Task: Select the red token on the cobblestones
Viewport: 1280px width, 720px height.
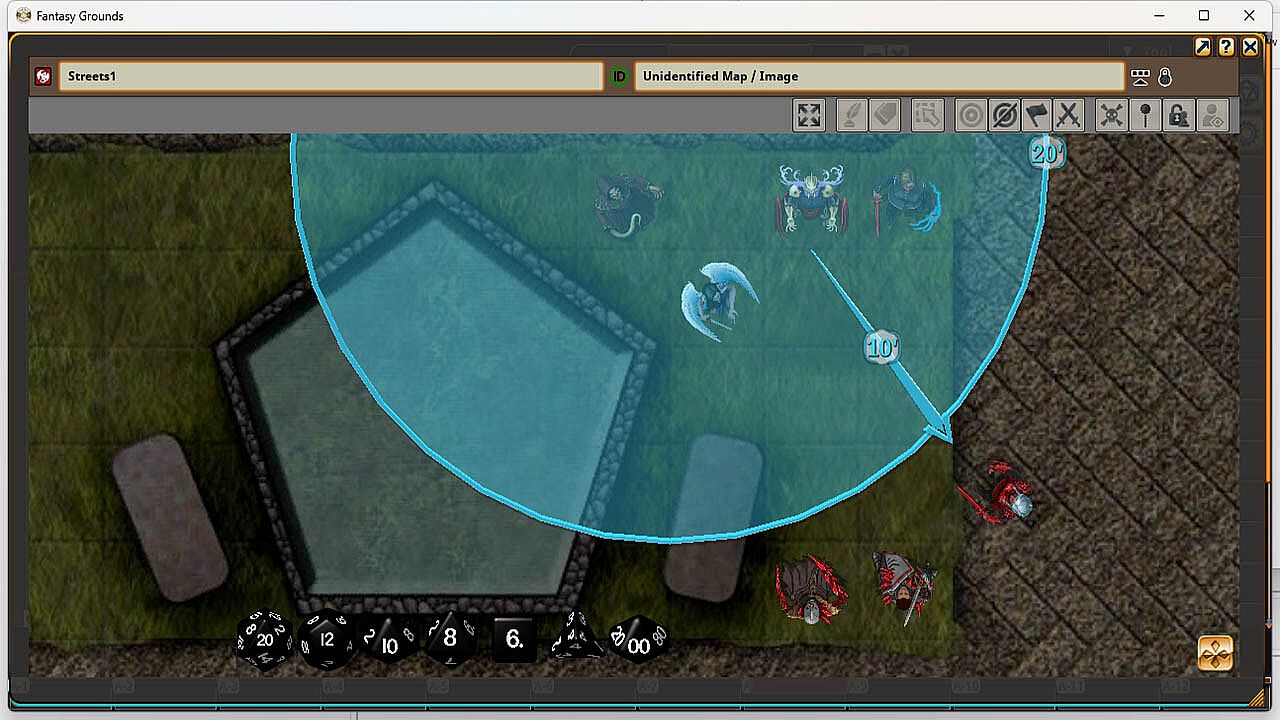Action: (999, 492)
